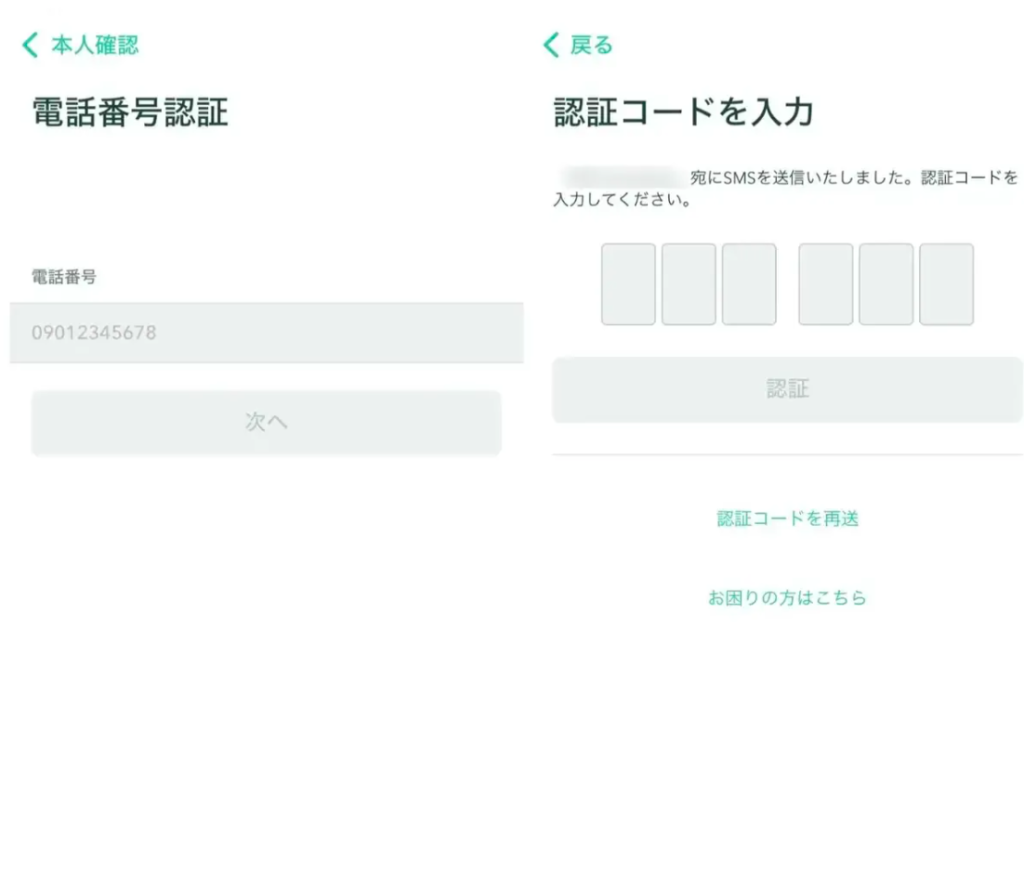Click the 認証コードを入力 heading
The image size is (1024, 891).
[x=683, y=112]
